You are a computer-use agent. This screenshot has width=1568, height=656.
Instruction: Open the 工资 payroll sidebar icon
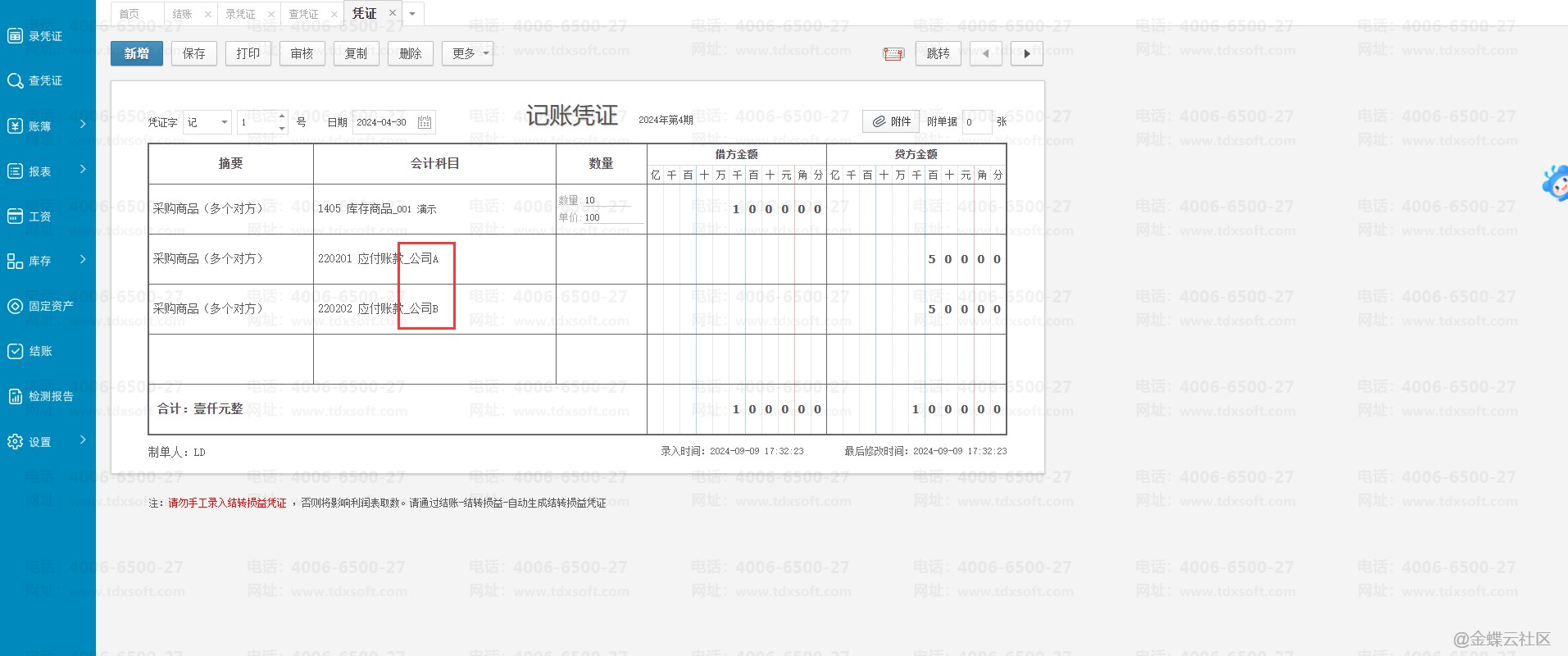[15, 216]
